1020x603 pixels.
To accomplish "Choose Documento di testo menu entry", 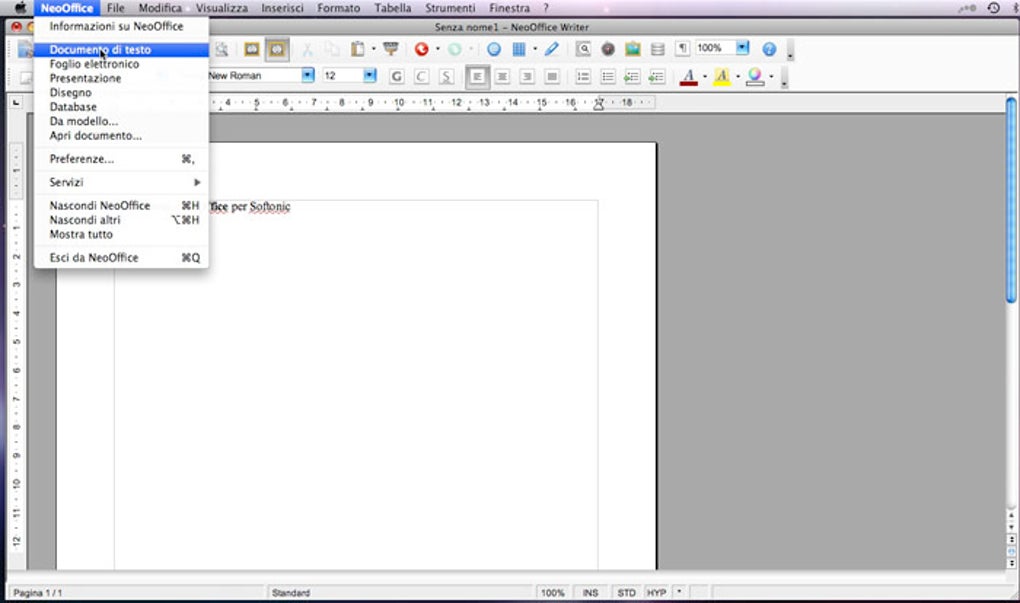I will 122,49.
